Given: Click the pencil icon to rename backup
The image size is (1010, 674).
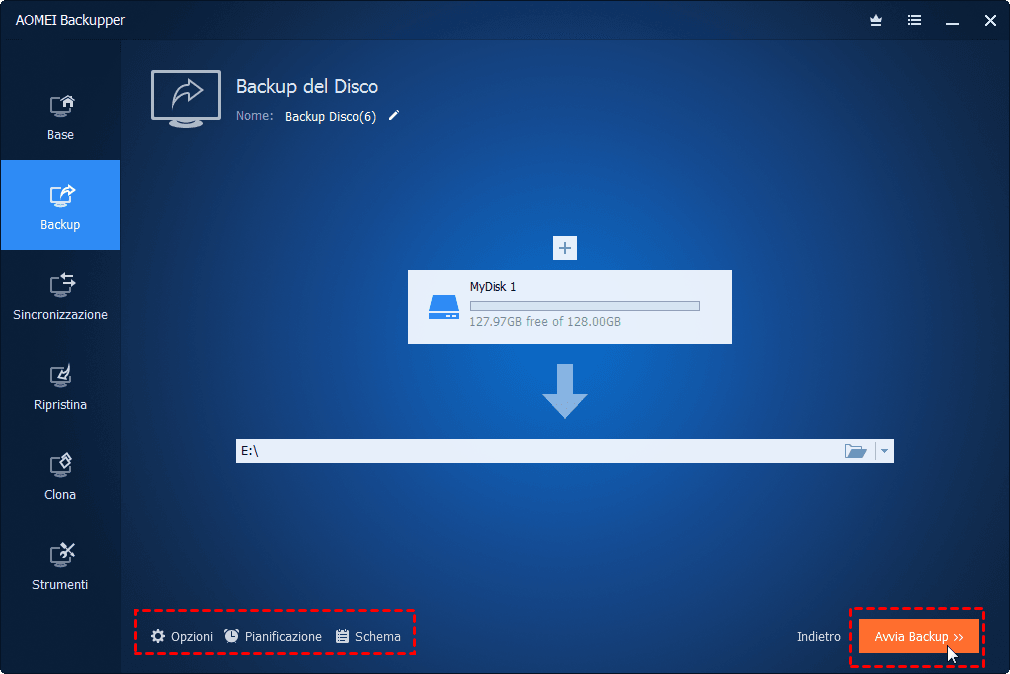Looking at the screenshot, I should coord(394,115).
